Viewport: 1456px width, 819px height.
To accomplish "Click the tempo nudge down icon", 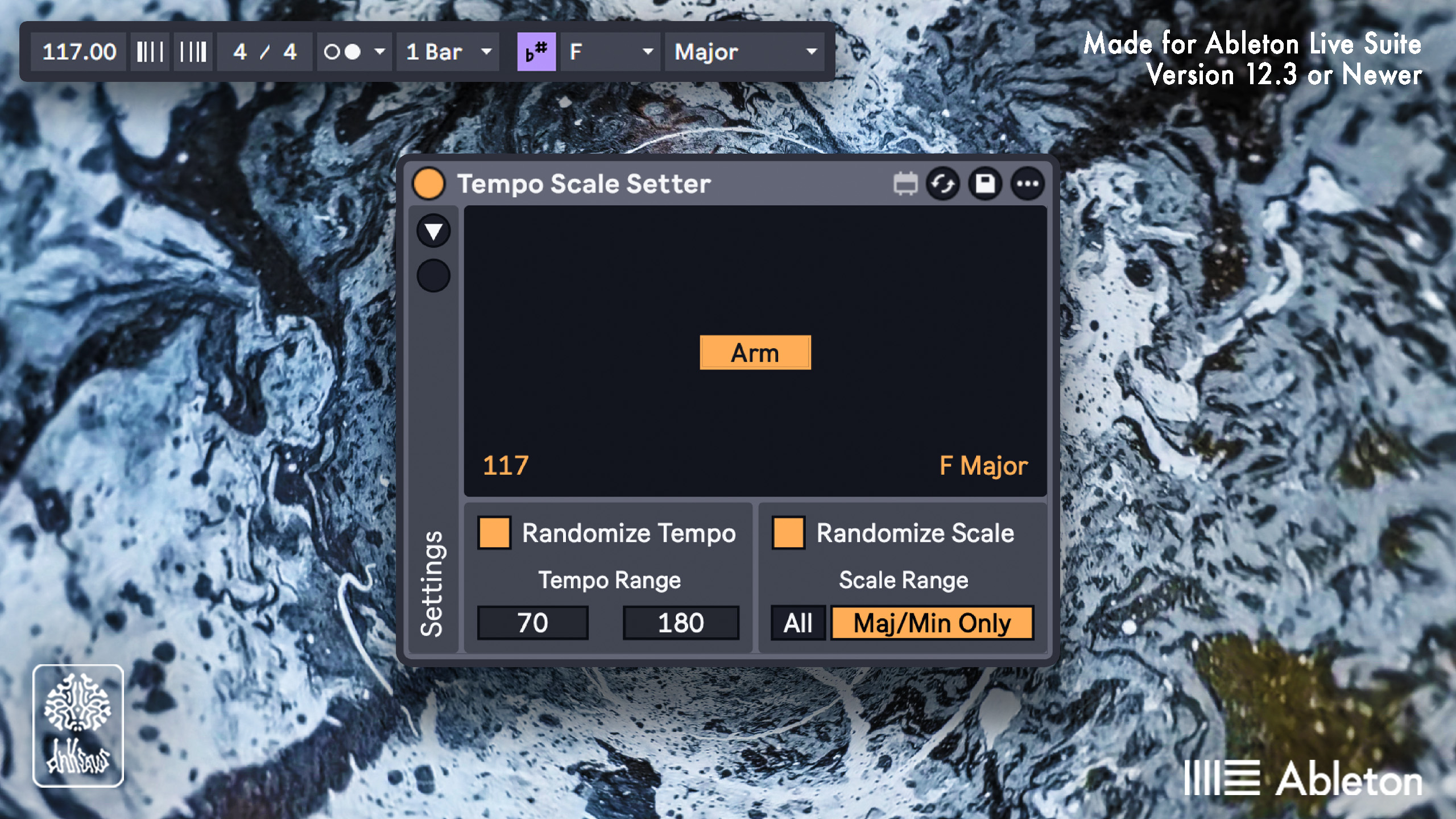I will click(150, 52).
